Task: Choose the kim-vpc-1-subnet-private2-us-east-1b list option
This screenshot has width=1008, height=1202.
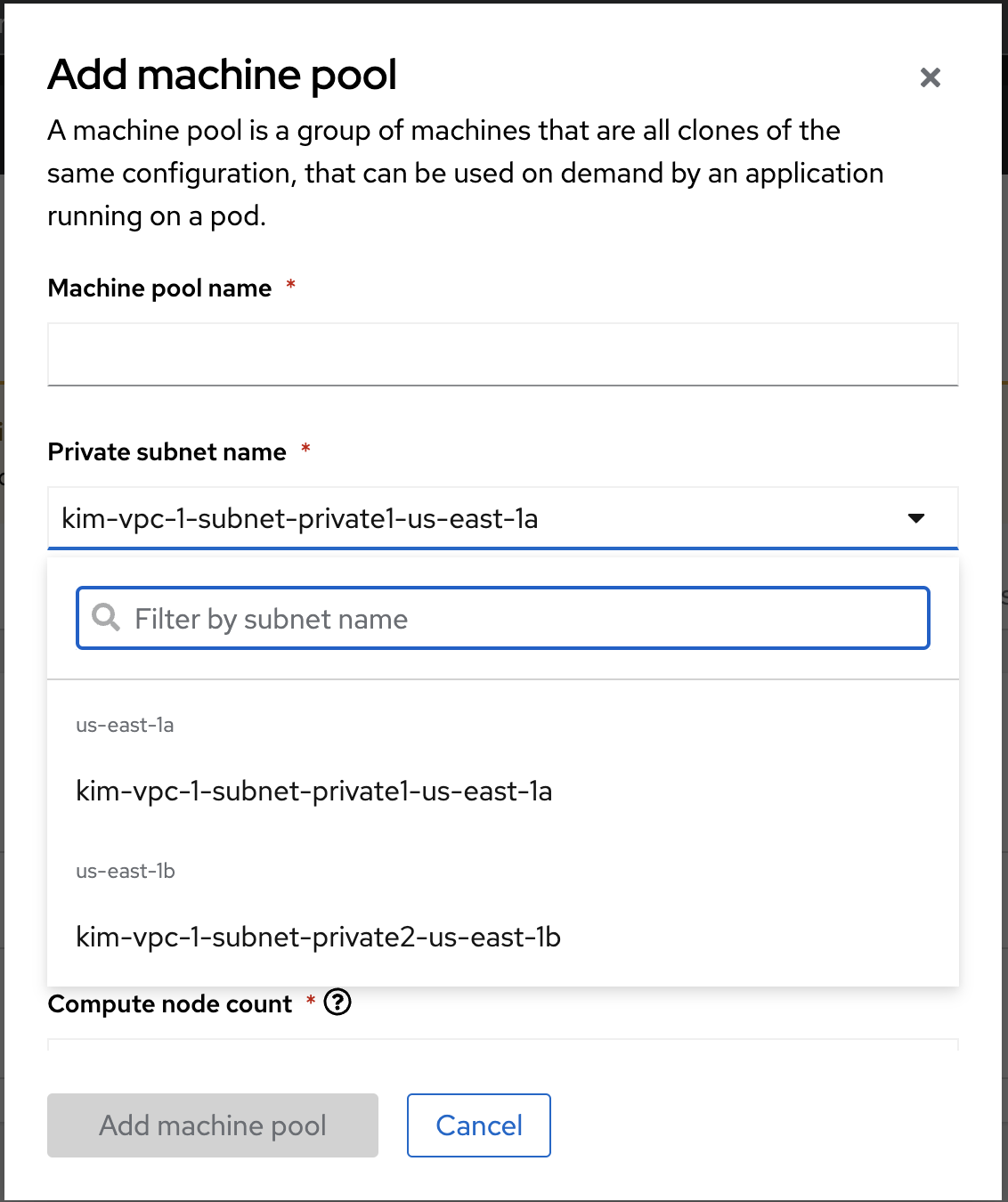Action: pyautogui.click(x=318, y=937)
